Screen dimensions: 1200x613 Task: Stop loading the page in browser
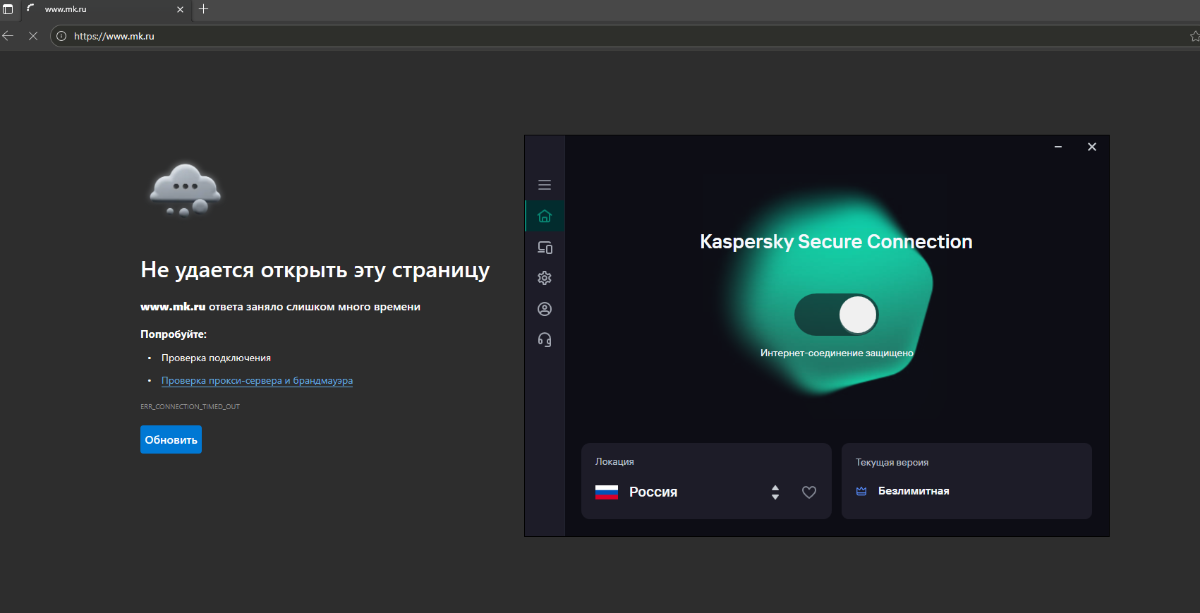[x=33, y=36]
